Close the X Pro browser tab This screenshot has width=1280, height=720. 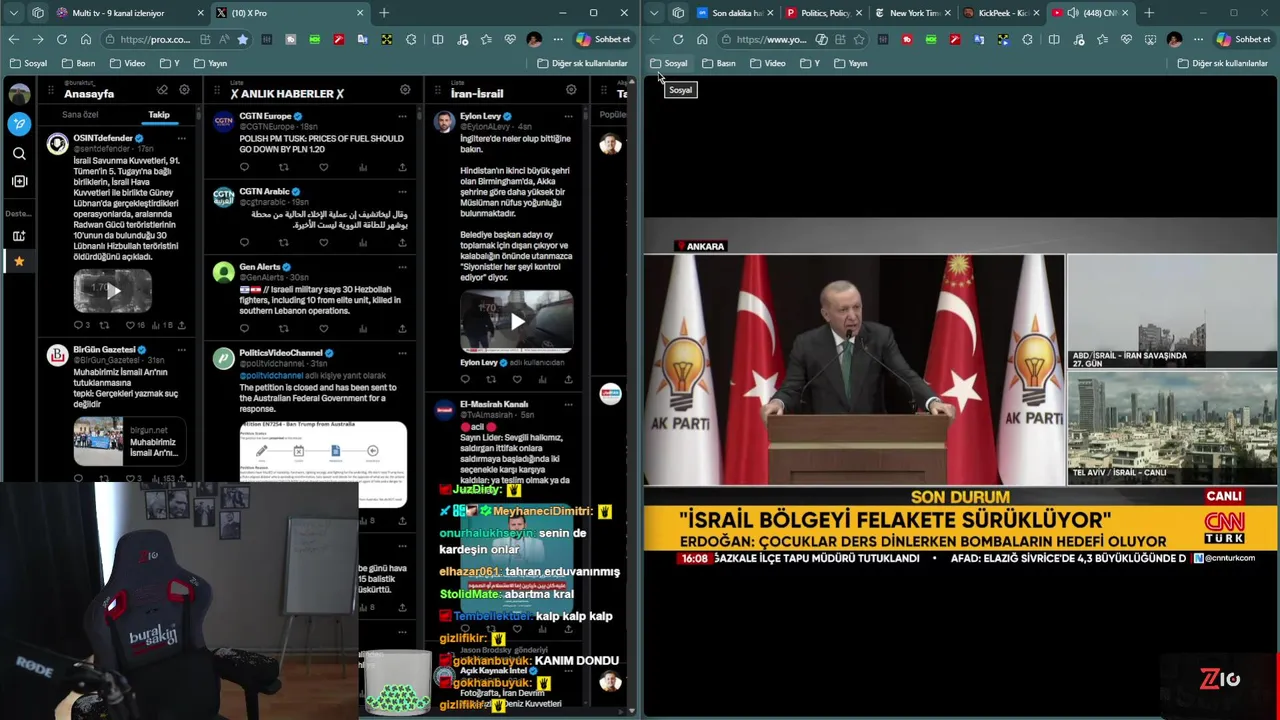coord(361,13)
